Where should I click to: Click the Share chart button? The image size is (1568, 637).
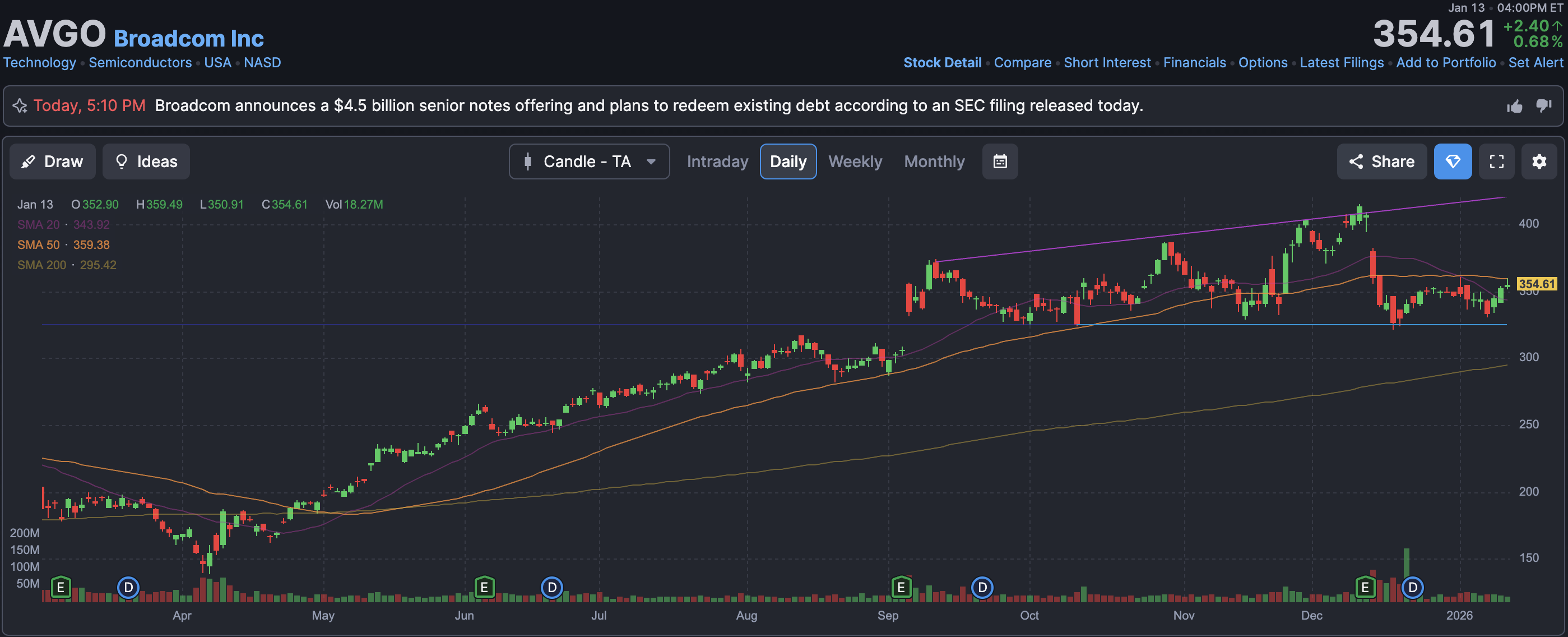pos(1381,161)
